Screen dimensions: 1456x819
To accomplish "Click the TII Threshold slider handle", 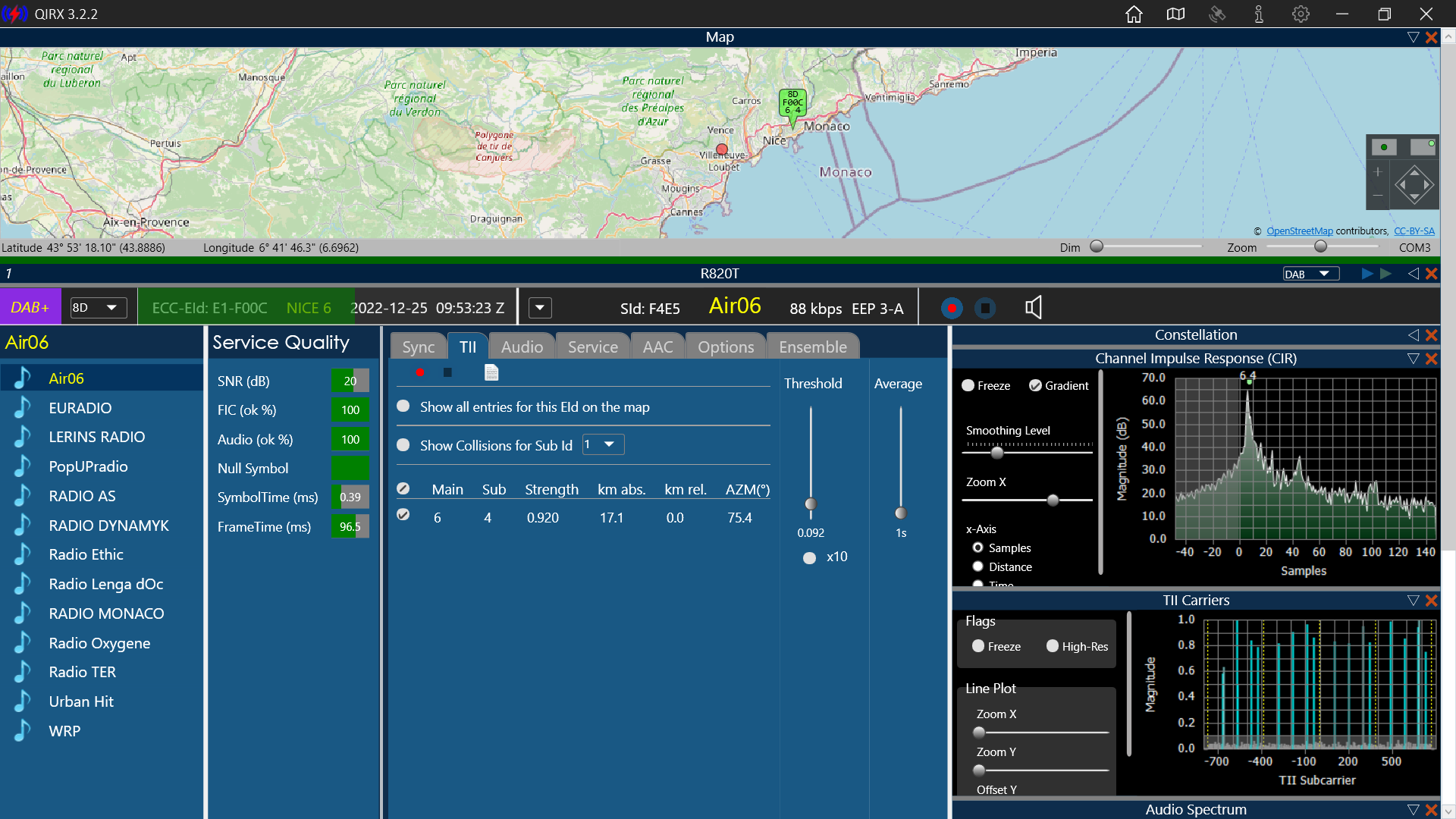I will [811, 504].
